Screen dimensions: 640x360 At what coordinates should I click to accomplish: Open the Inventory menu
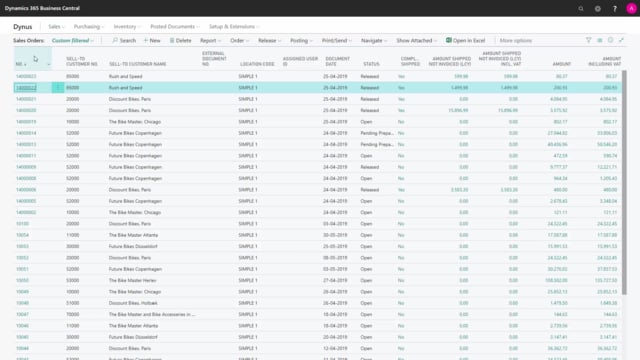[x=127, y=27]
